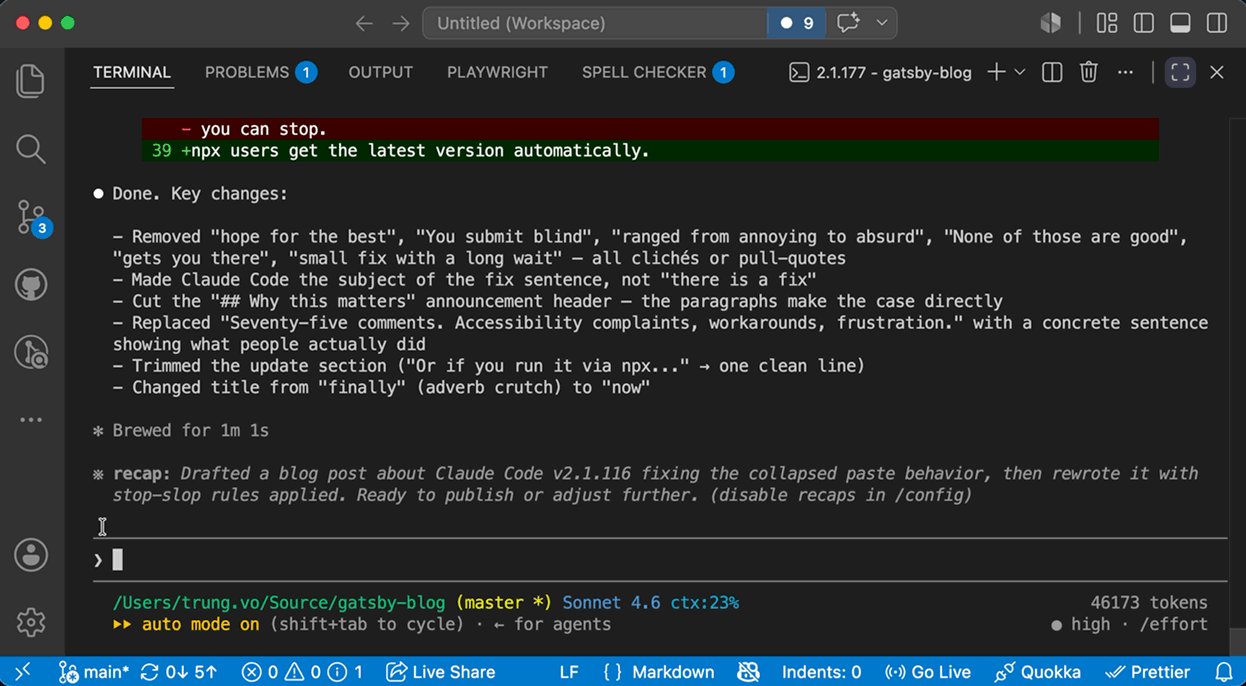Image resolution: width=1246 pixels, height=686 pixels.
Task: Click the Done. Key changes: line
Action: 190,194
